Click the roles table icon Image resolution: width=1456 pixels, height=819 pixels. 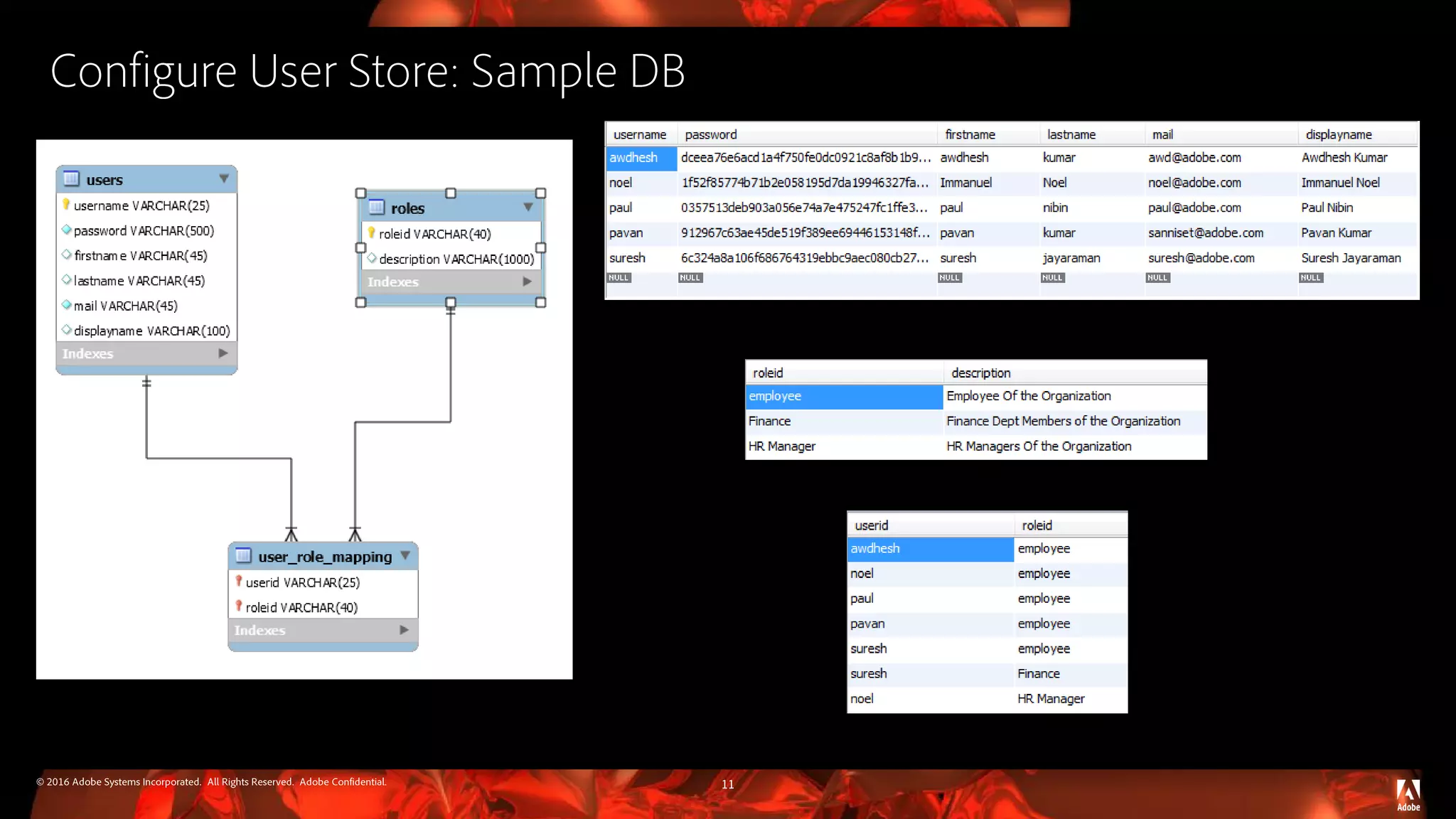tap(376, 208)
